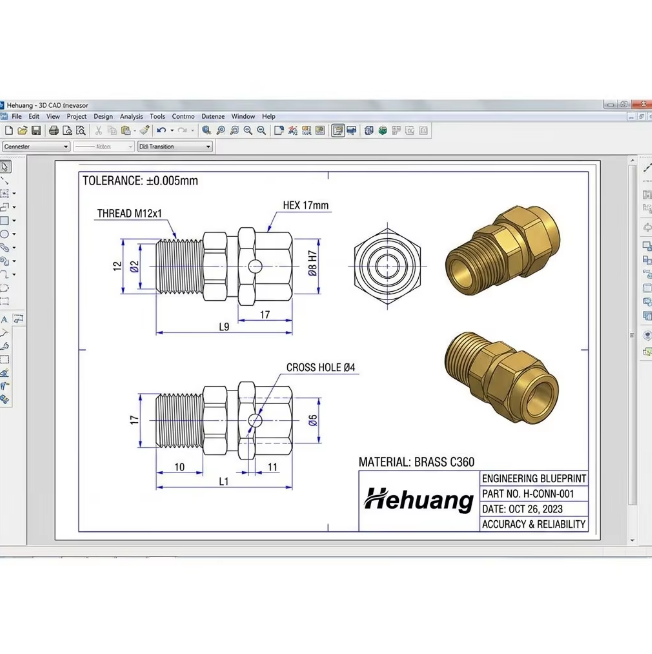Open the Design menu
652x654 pixels.
tap(103, 117)
